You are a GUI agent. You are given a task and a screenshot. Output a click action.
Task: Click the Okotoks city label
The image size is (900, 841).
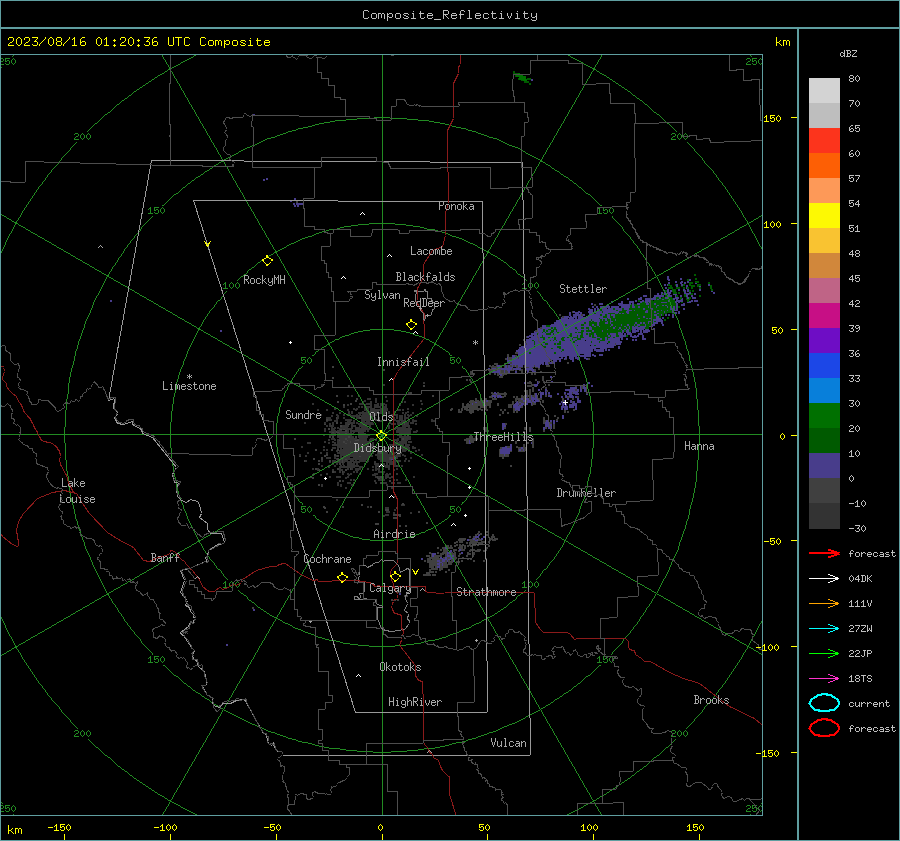[x=400, y=666]
